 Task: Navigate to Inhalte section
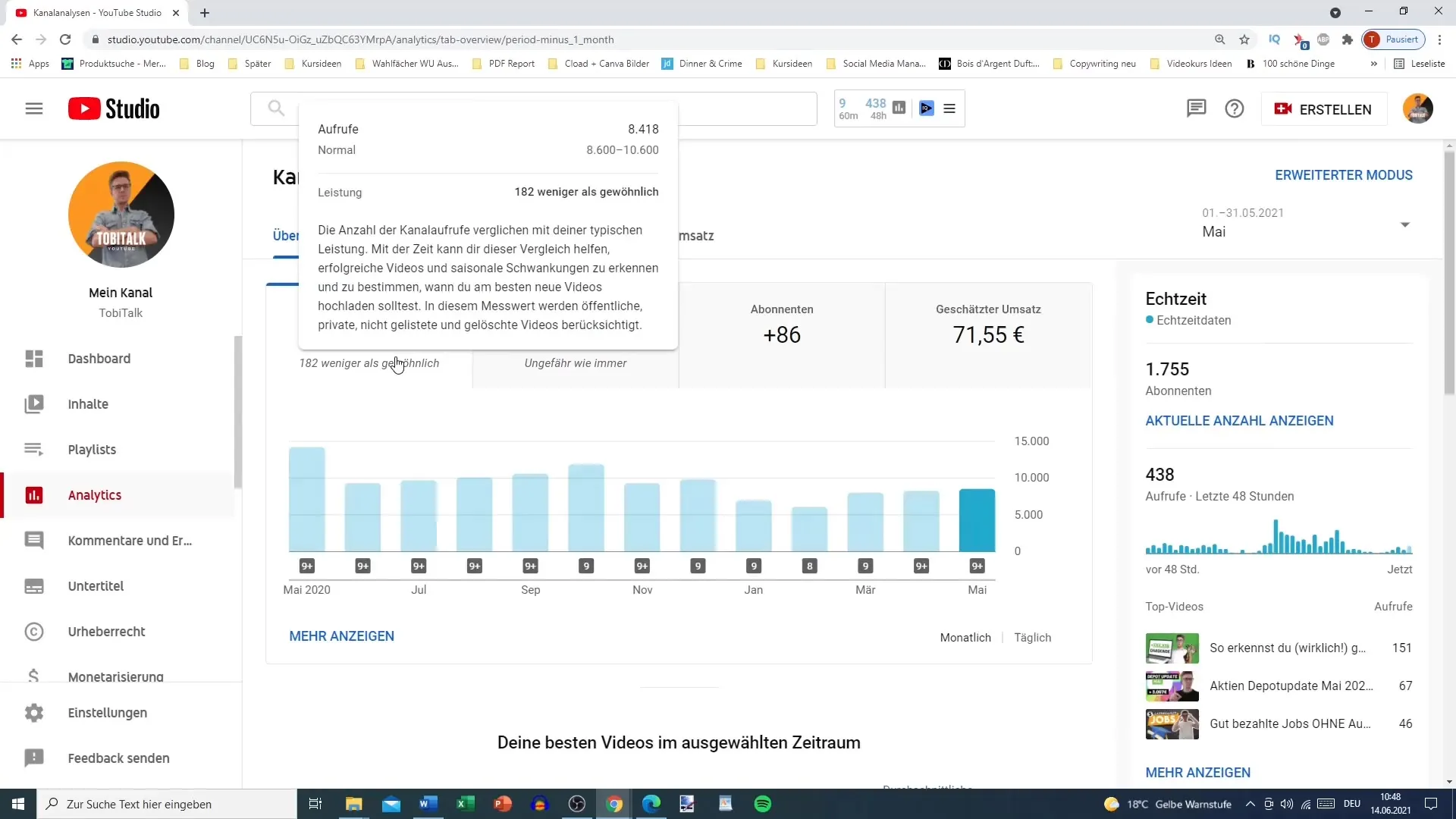pos(88,403)
